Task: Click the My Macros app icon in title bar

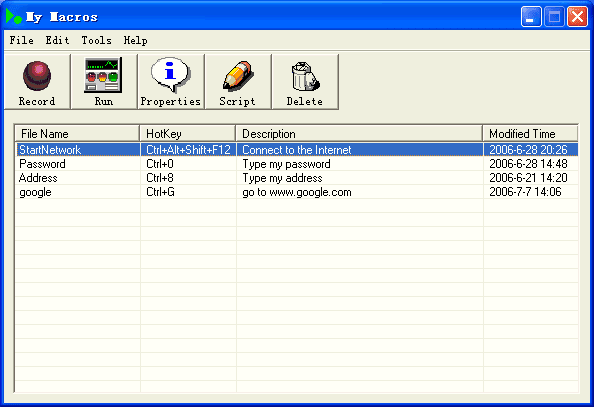Action: tap(14, 16)
